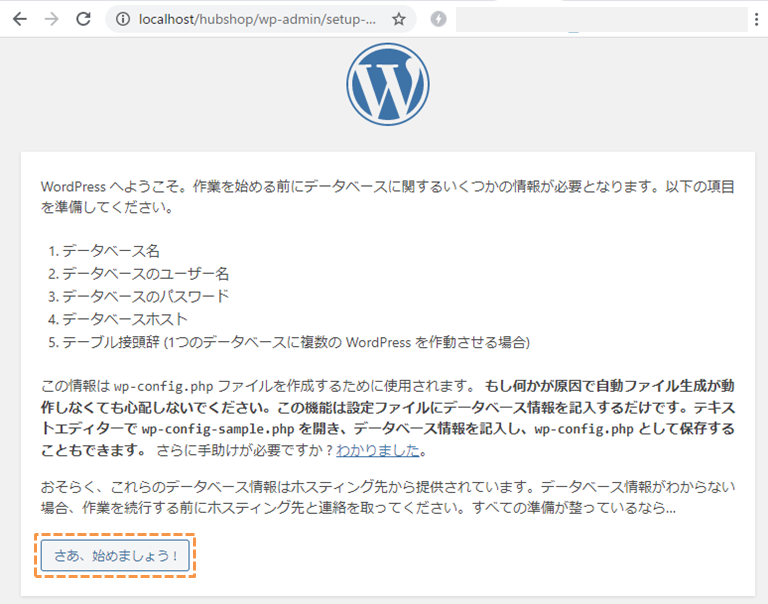Click text さらに手助けが必要ですか？
The image size is (768, 604).
point(245,450)
